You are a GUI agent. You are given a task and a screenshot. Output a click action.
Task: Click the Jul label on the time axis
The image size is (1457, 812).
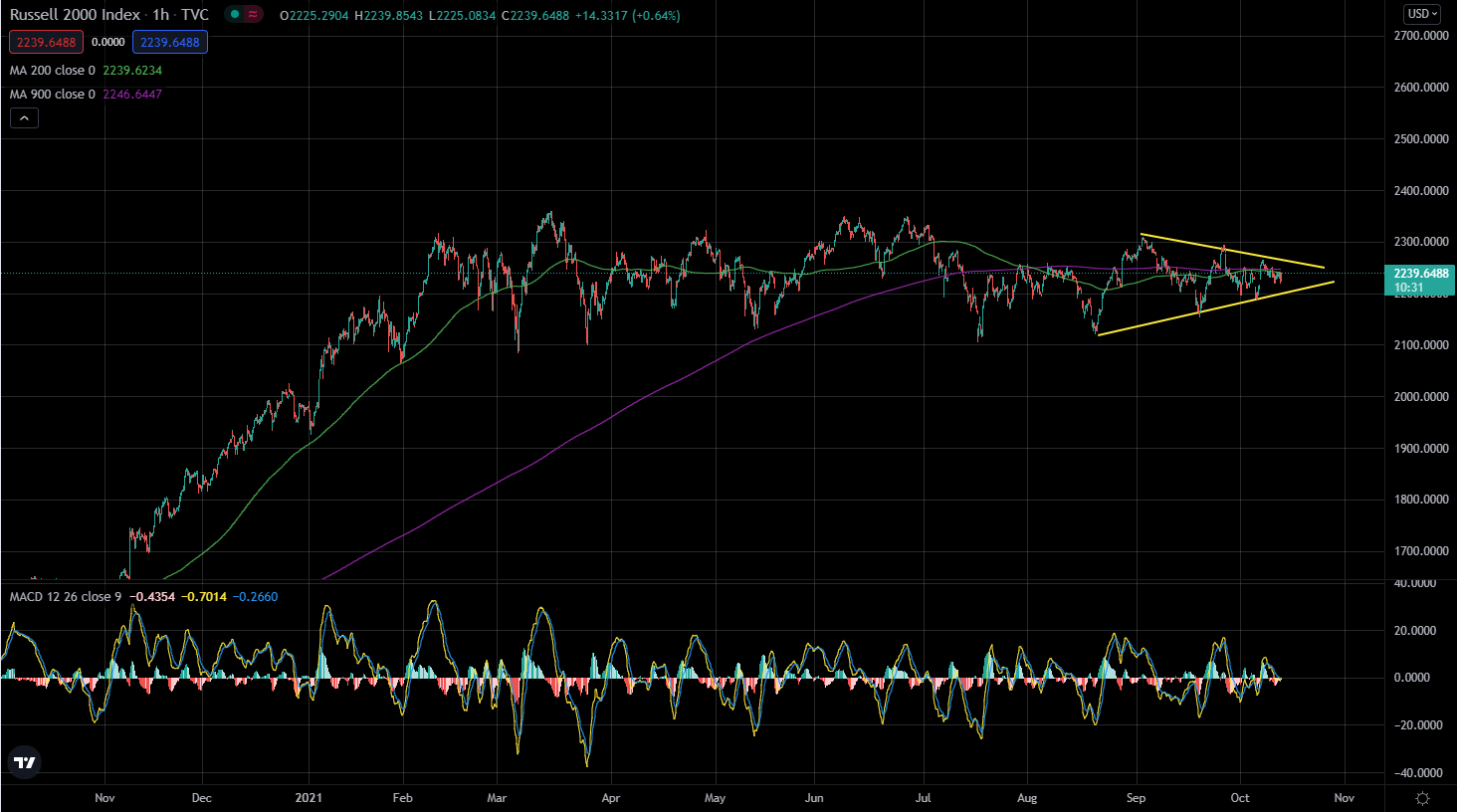[924, 798]
